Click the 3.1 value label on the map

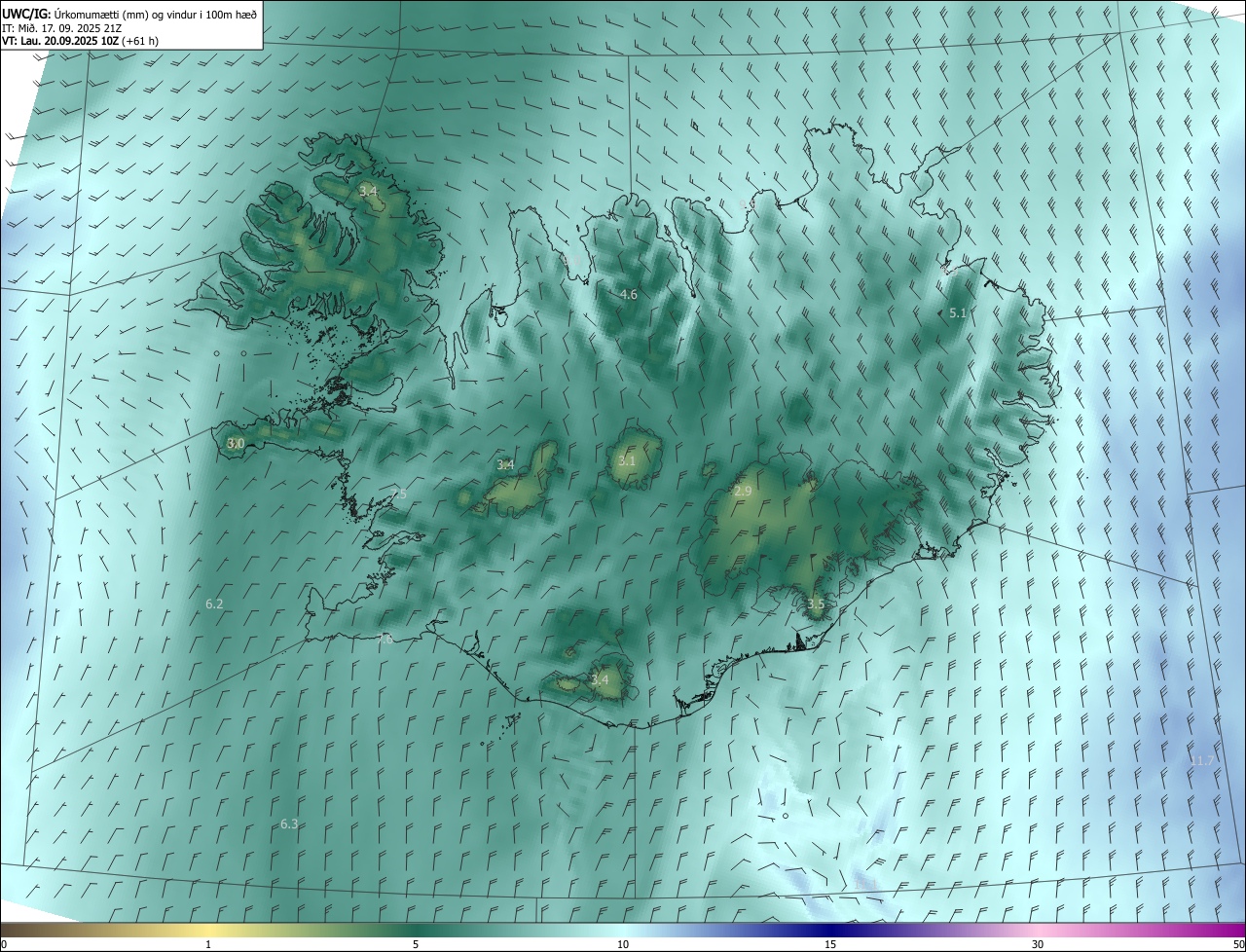coord(626,460)
